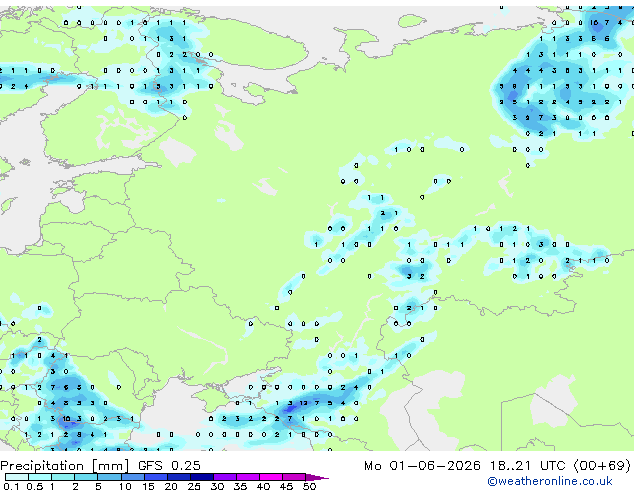Click the 5–10 mm legend color swatch
This screenshot has width=634, height=490.
(109, 477)
